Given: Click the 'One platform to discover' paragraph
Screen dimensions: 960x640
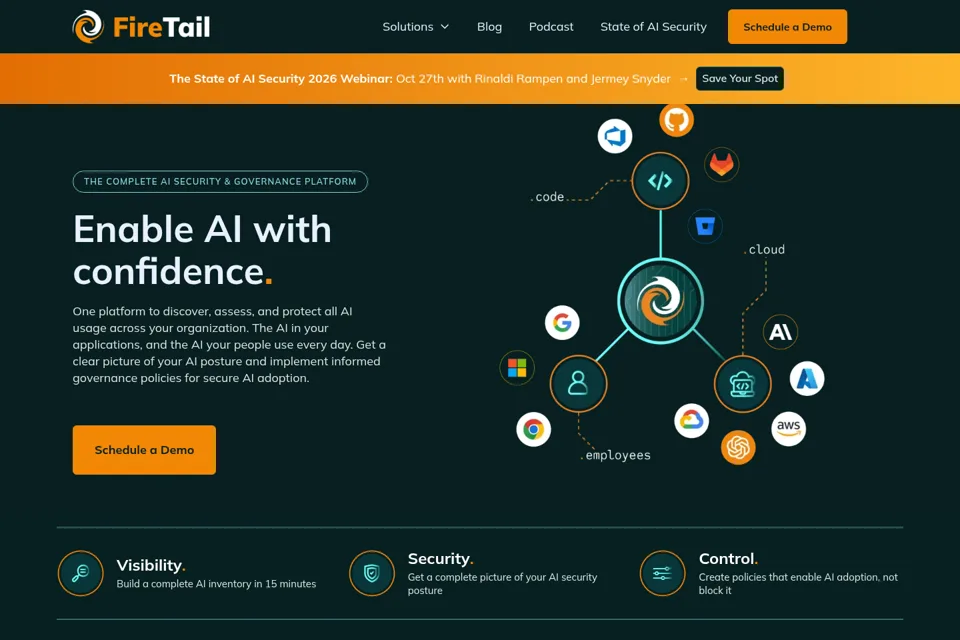Looking at the screenshot, I should 229,345.
